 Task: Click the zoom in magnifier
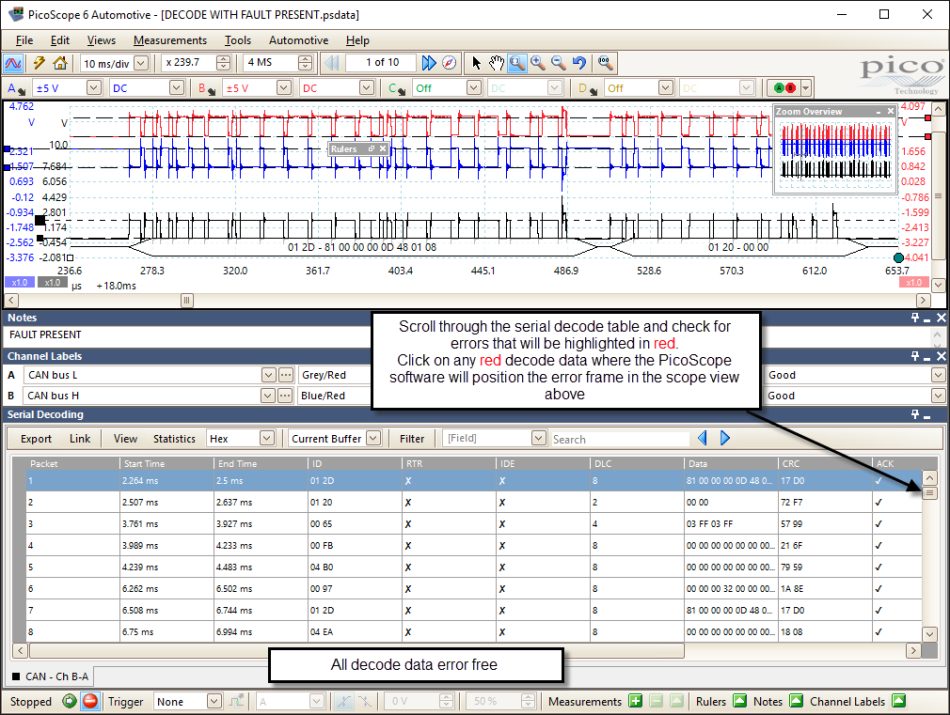(x=537, y=63)
